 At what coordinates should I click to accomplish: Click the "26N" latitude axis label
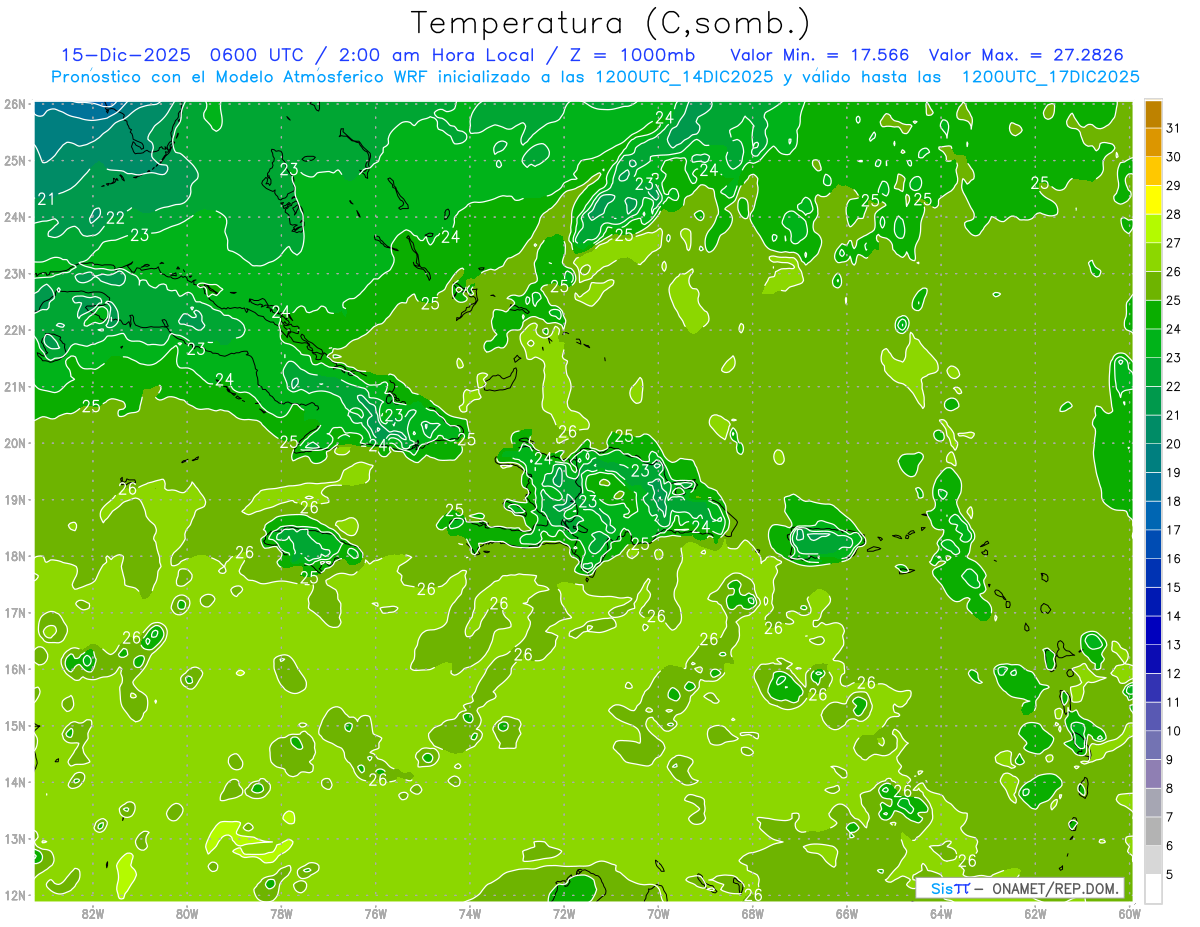[15, 104]
